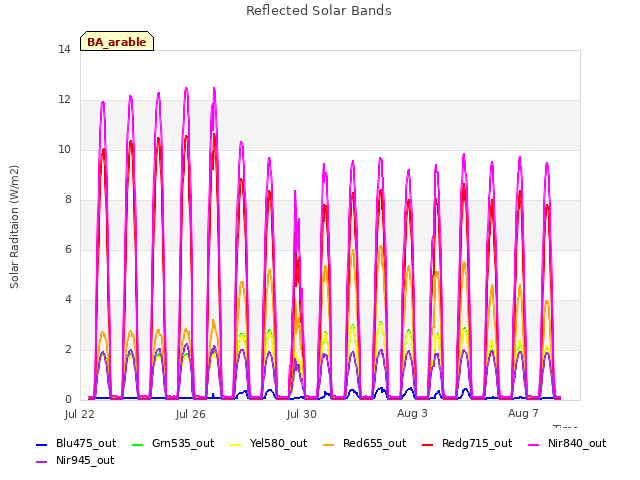Screen dimensions: 640x480
Task: Click the Grn535_out legend color marker
Action: tap(138, 444)
